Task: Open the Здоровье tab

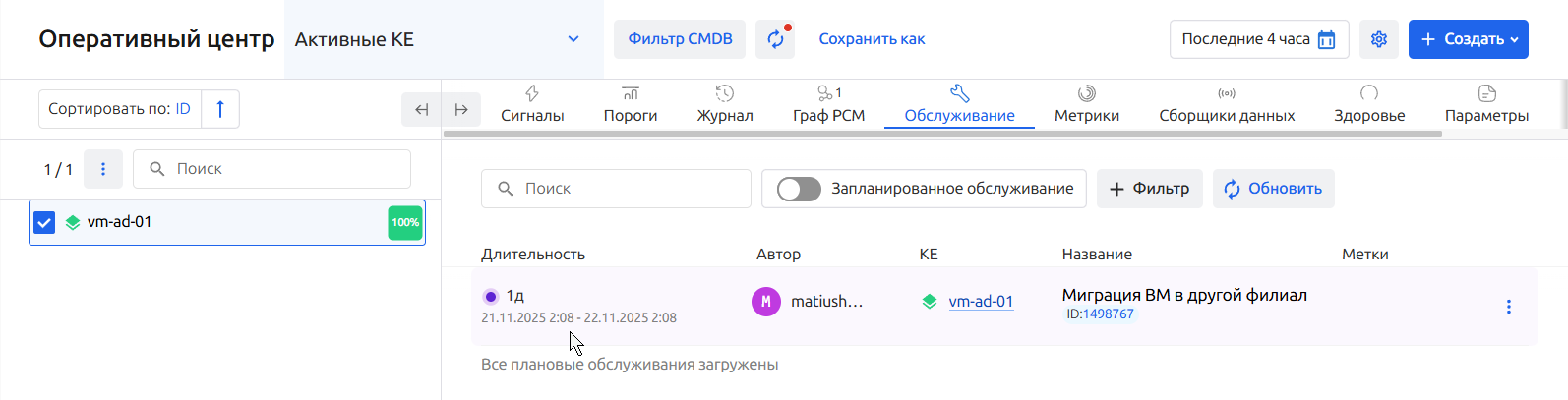Action: 1369,105
